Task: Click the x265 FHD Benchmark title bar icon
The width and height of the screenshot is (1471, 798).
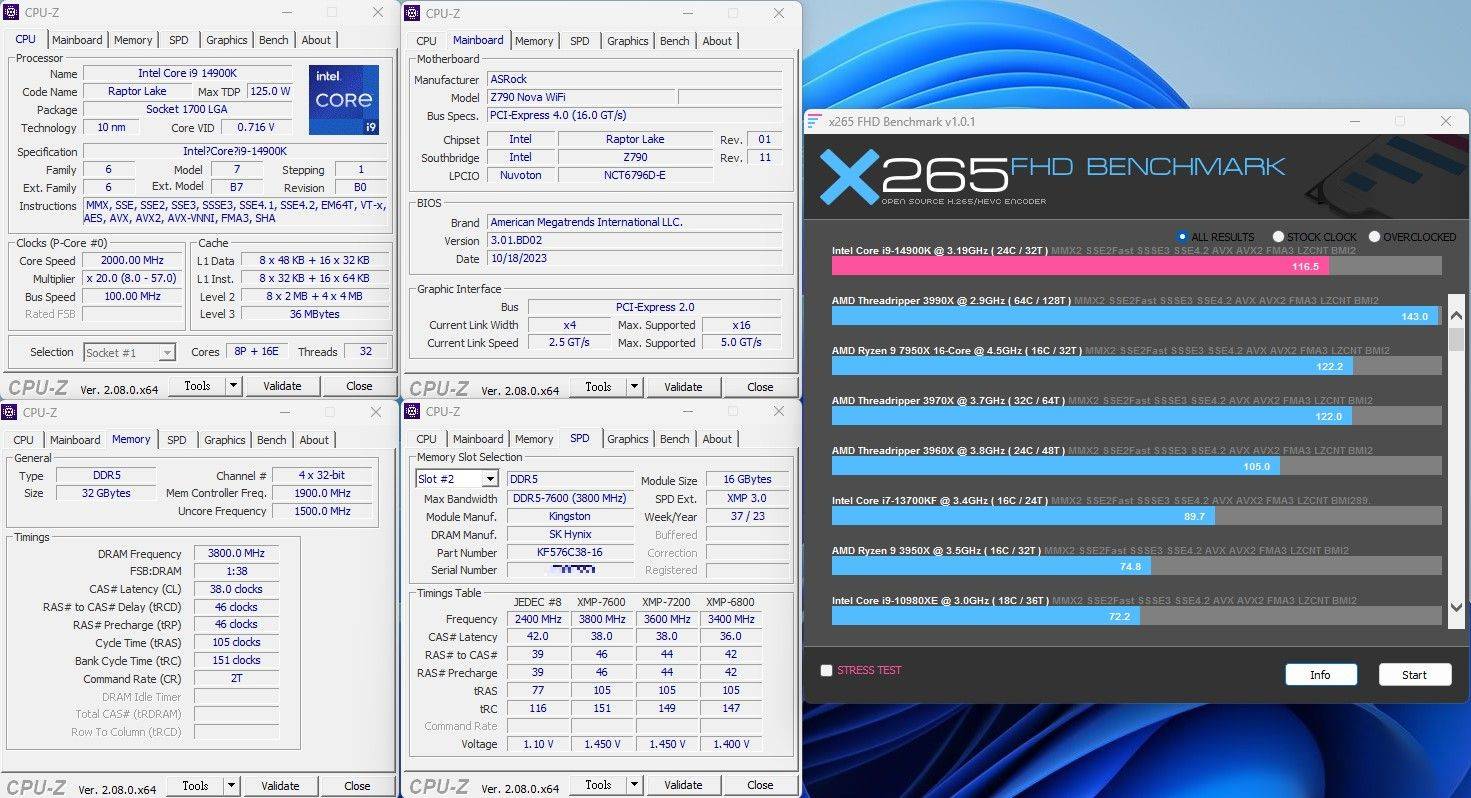Action: click(x=815, y=122)
